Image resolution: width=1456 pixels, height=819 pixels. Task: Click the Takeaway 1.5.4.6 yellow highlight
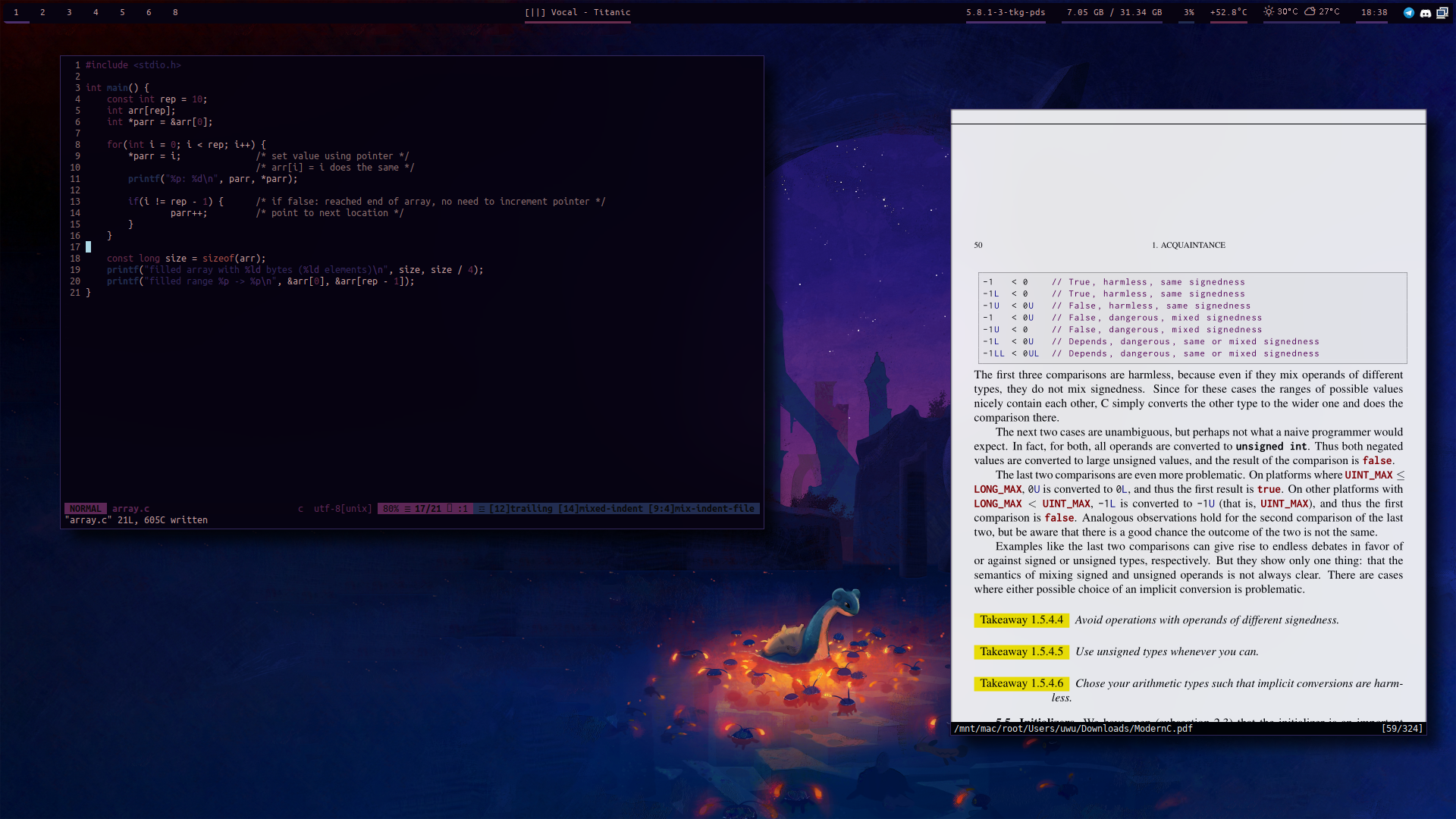coord(1021,684)
